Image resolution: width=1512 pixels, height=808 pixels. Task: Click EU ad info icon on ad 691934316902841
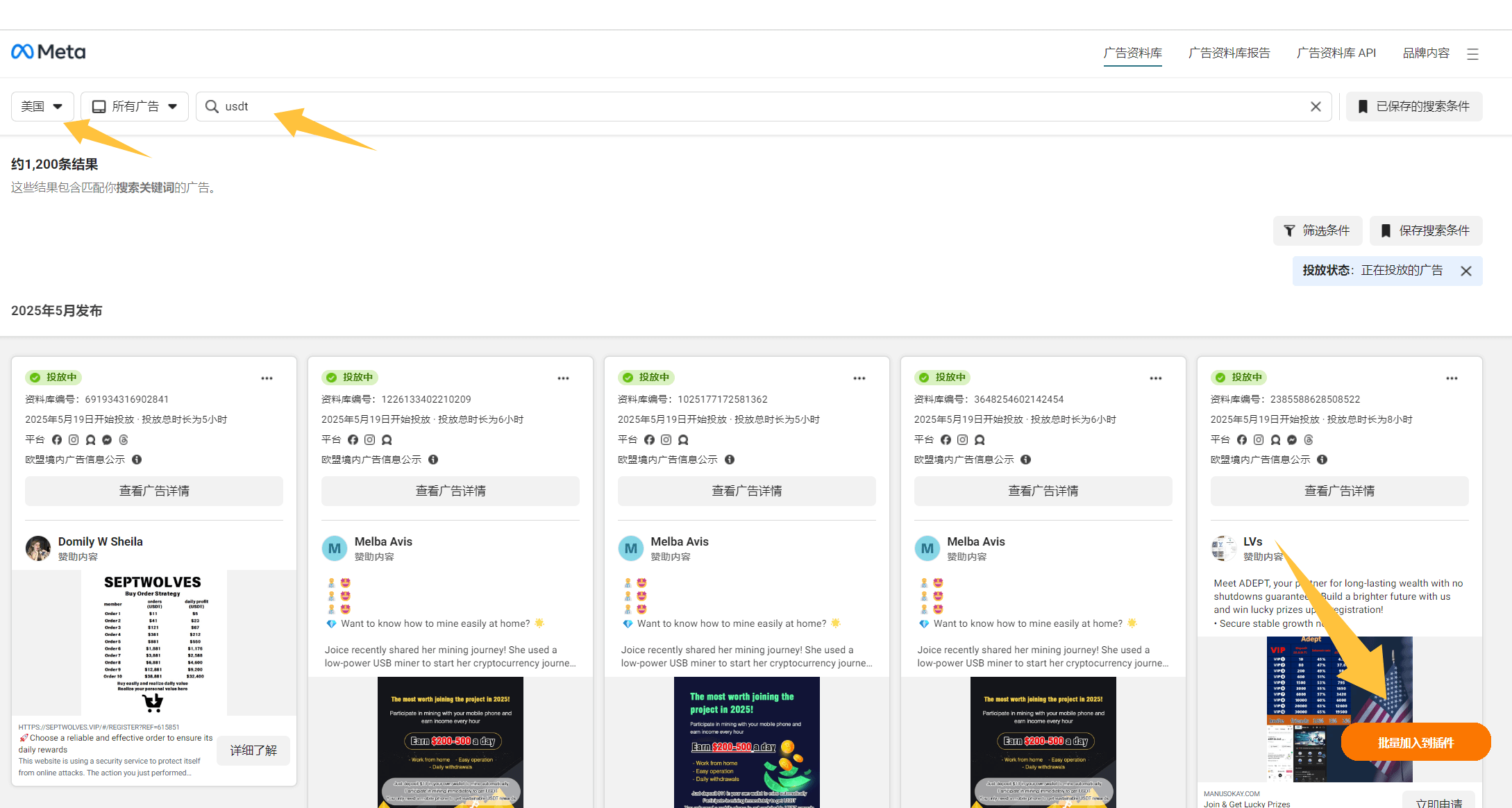coord(137,460)
